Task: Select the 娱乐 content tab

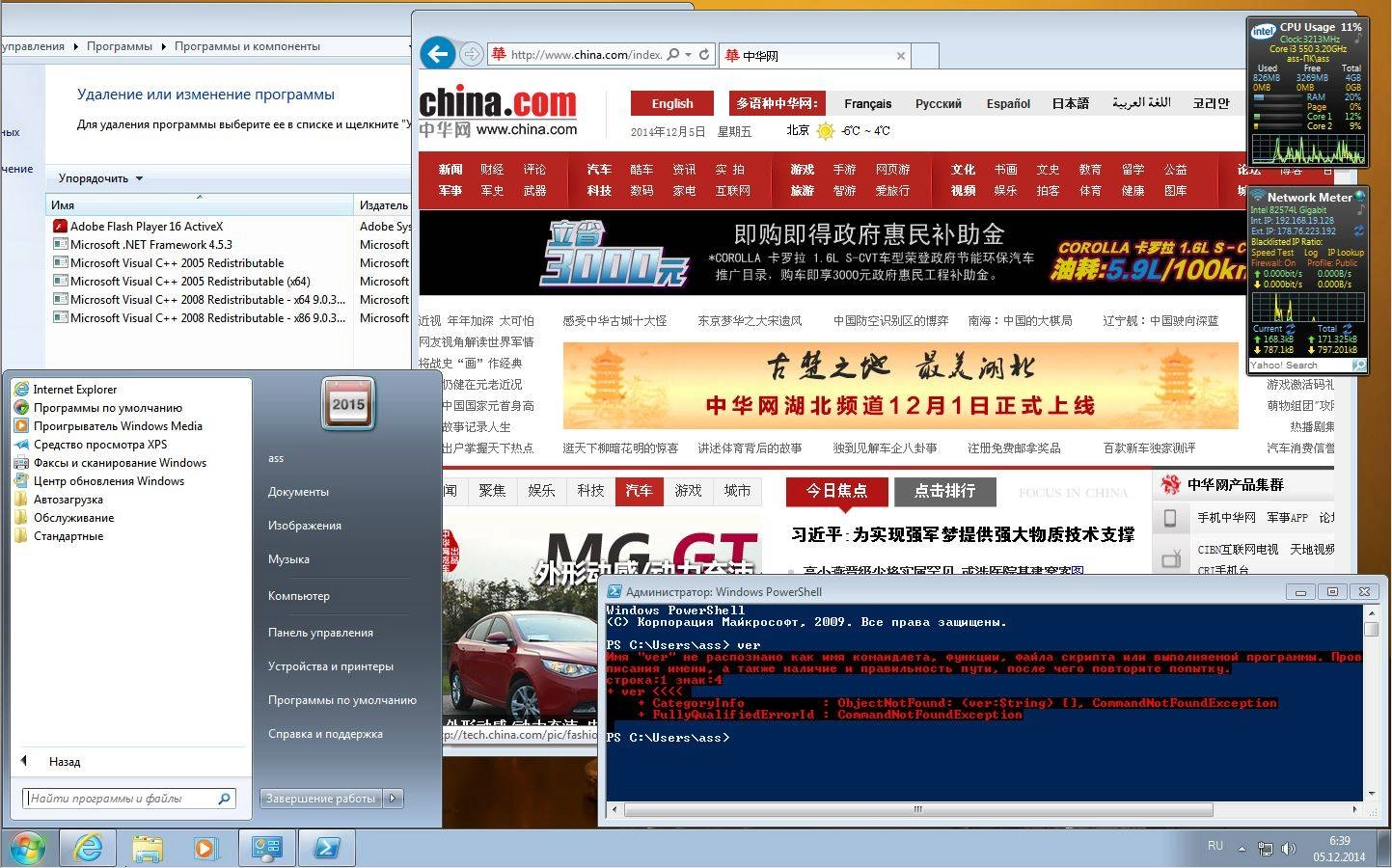Action: click(541, 491)
